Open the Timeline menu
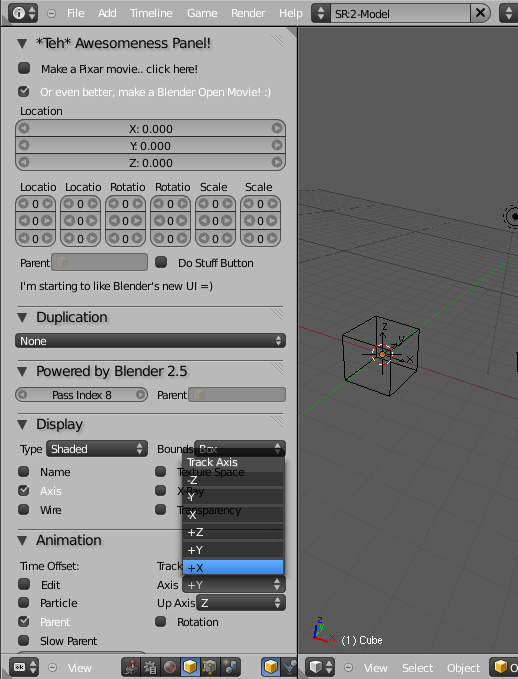Viewport: 518px width, 679px height. click(x=151, y=13)
